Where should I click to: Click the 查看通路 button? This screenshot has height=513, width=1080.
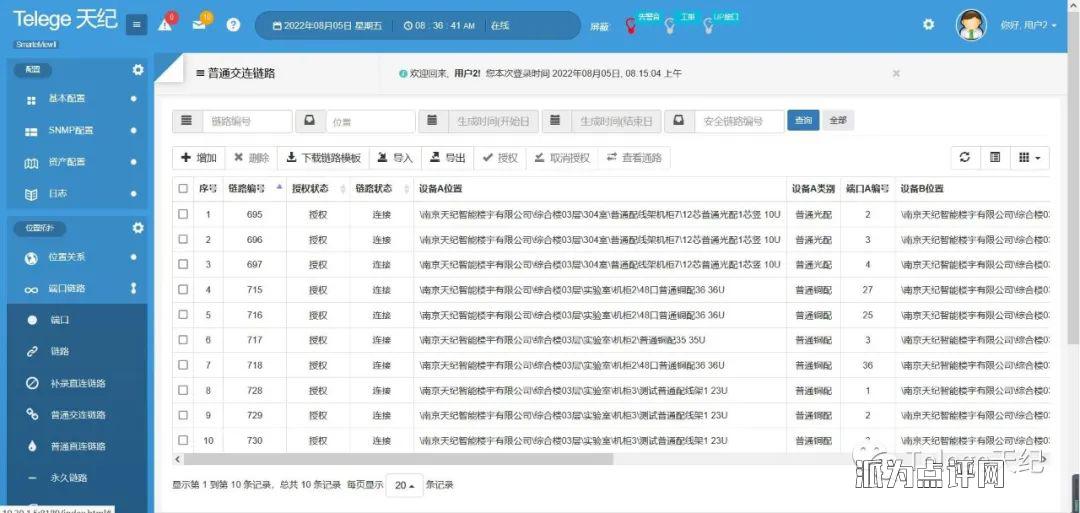tap(634, 158)
